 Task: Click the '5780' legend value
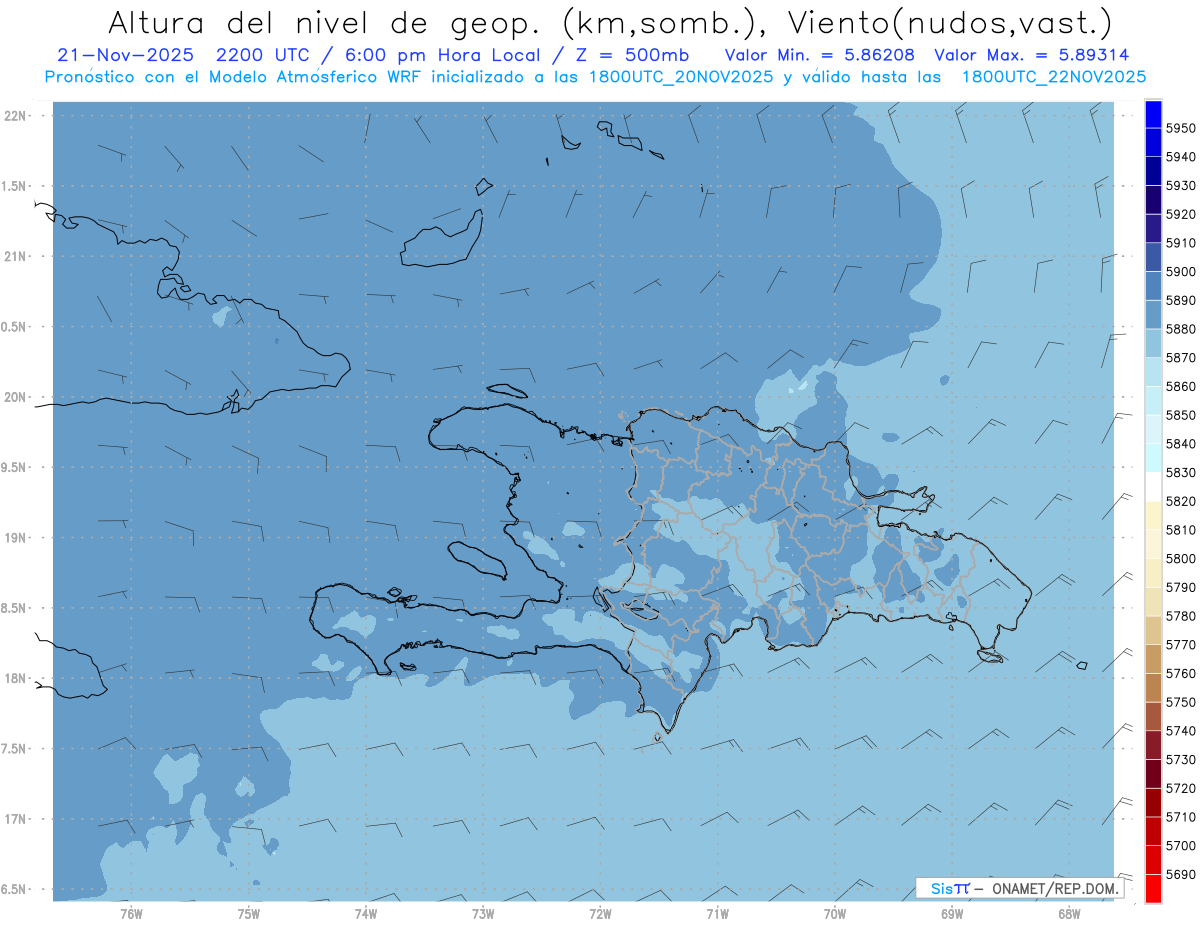coord(1180,616)
